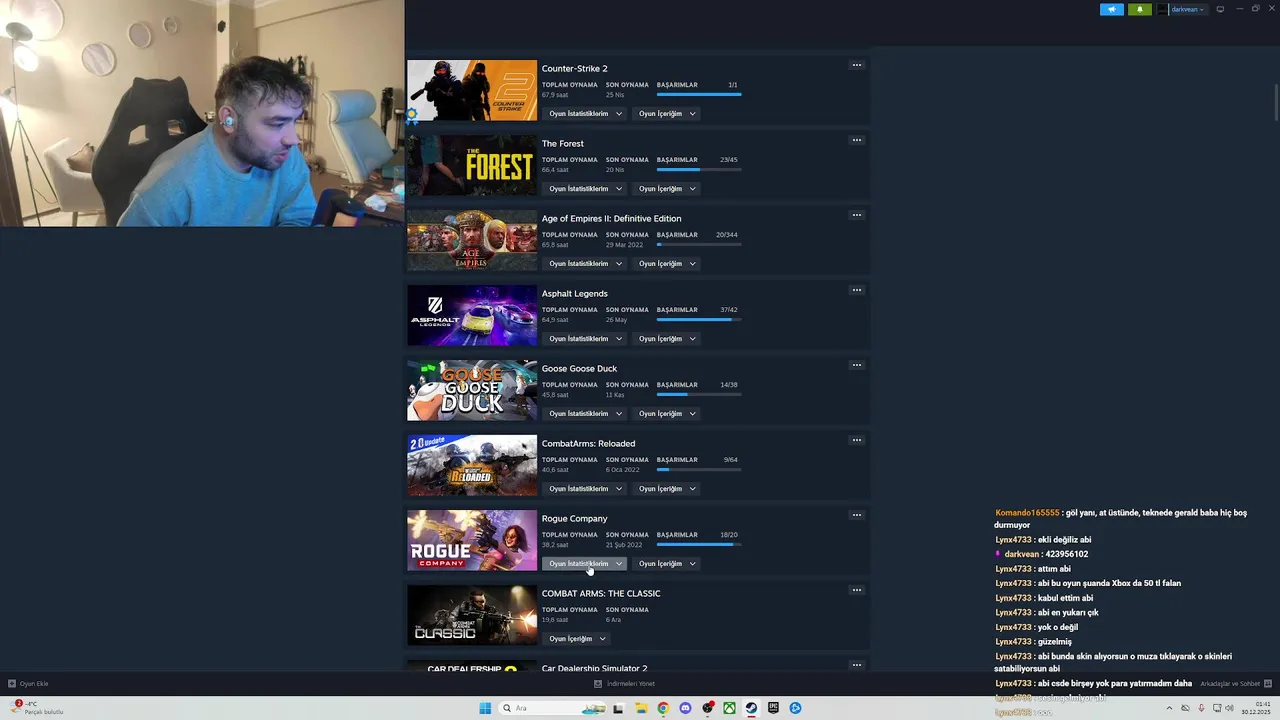1280x720 pixels.
Task: Open Google Chrome from the taskbar
Action: [x=663, y=708]
